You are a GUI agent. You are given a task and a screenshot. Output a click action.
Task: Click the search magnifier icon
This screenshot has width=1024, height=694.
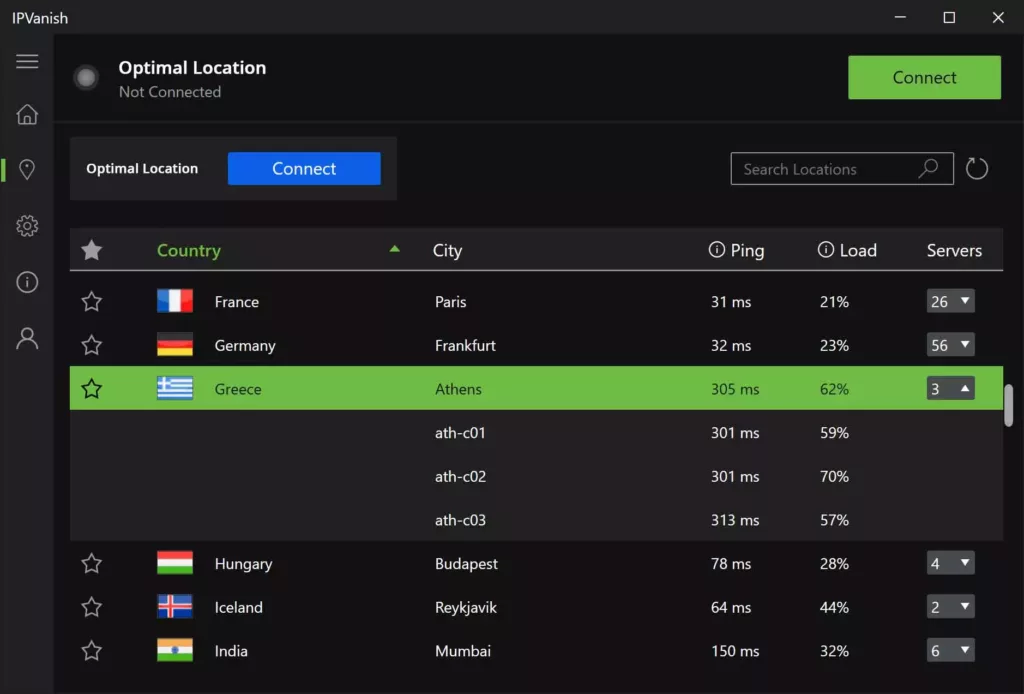(929, 168)
